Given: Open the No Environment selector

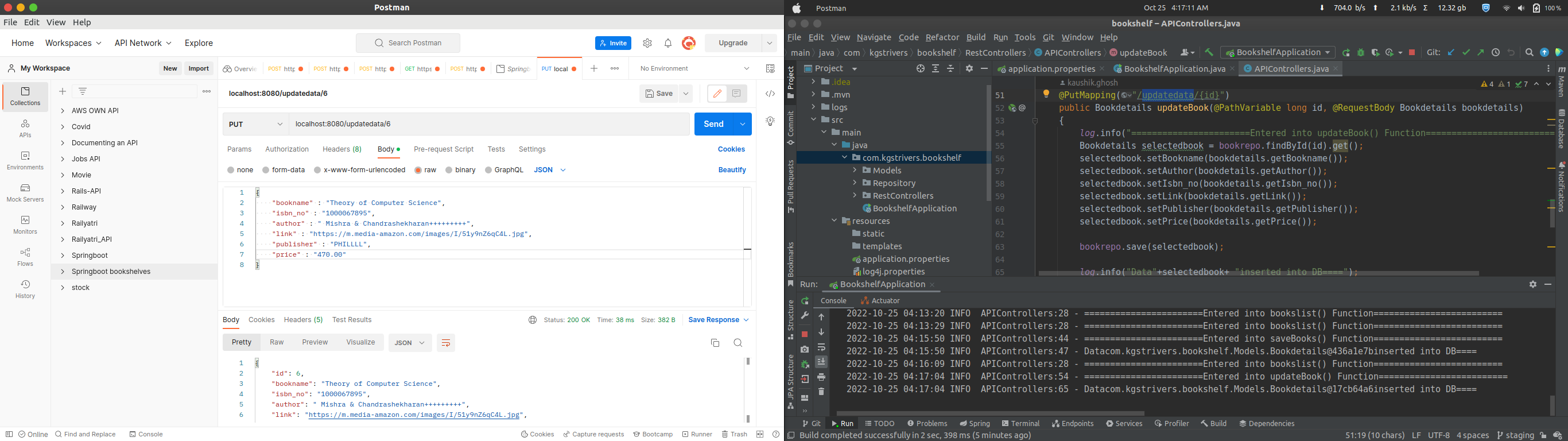Looking at the screenshot, I should tap(694, 69).
